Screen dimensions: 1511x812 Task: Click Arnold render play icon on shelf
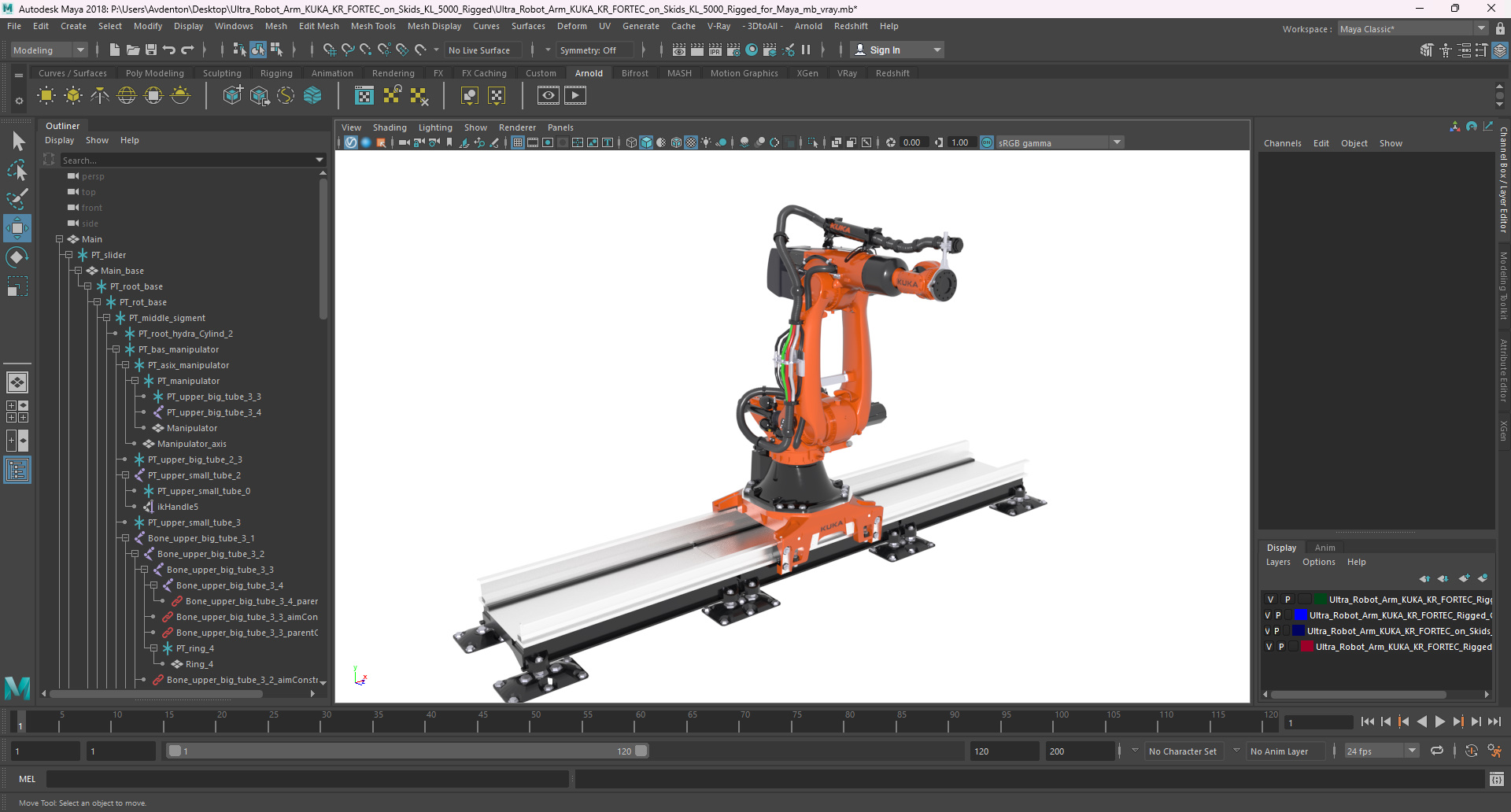[x=575, y=96]
